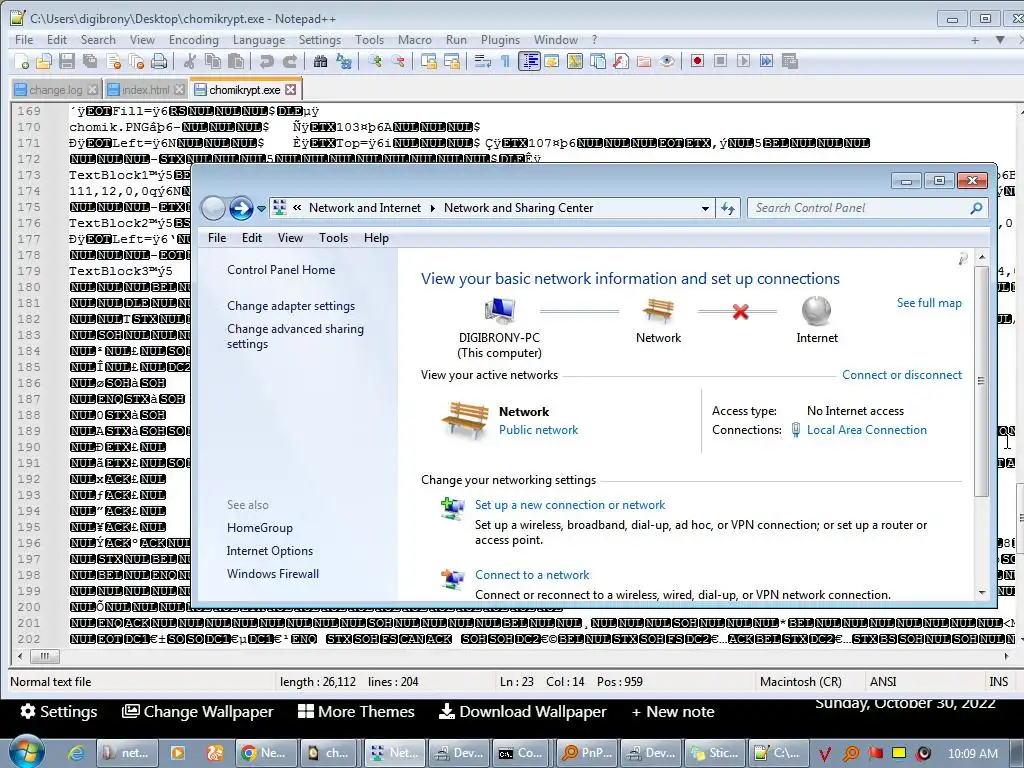Click the Replace icon in Notepad++ toolbar
1024x768 pixels.
(344, 61)
